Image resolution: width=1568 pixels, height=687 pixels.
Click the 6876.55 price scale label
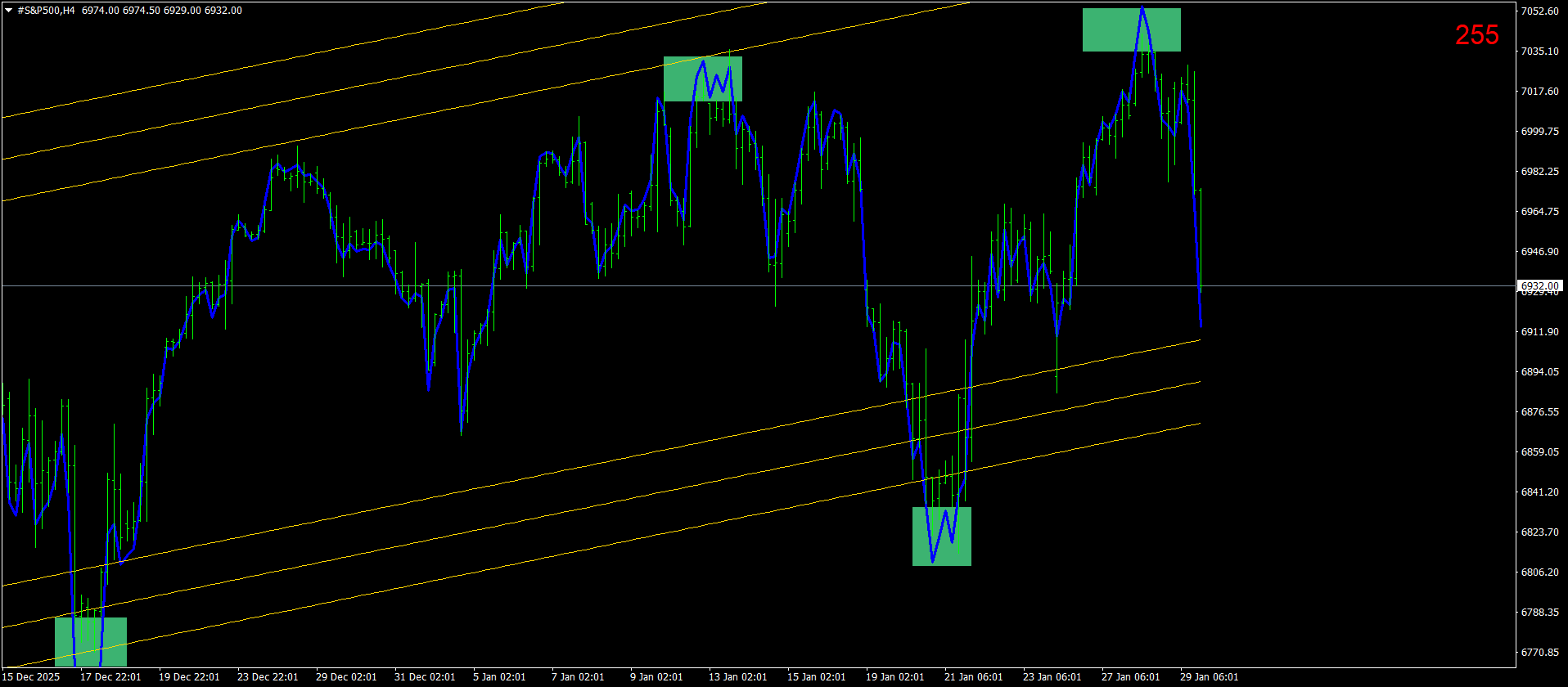[x=1539, y=411]
